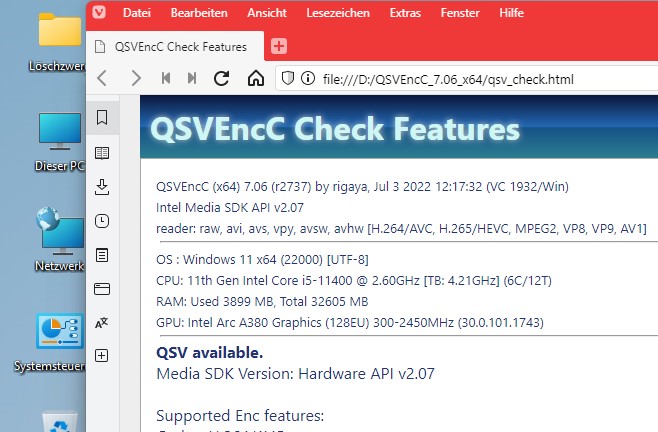658x432 pixels.
Task: Go back one page
Action: (102, 78)
